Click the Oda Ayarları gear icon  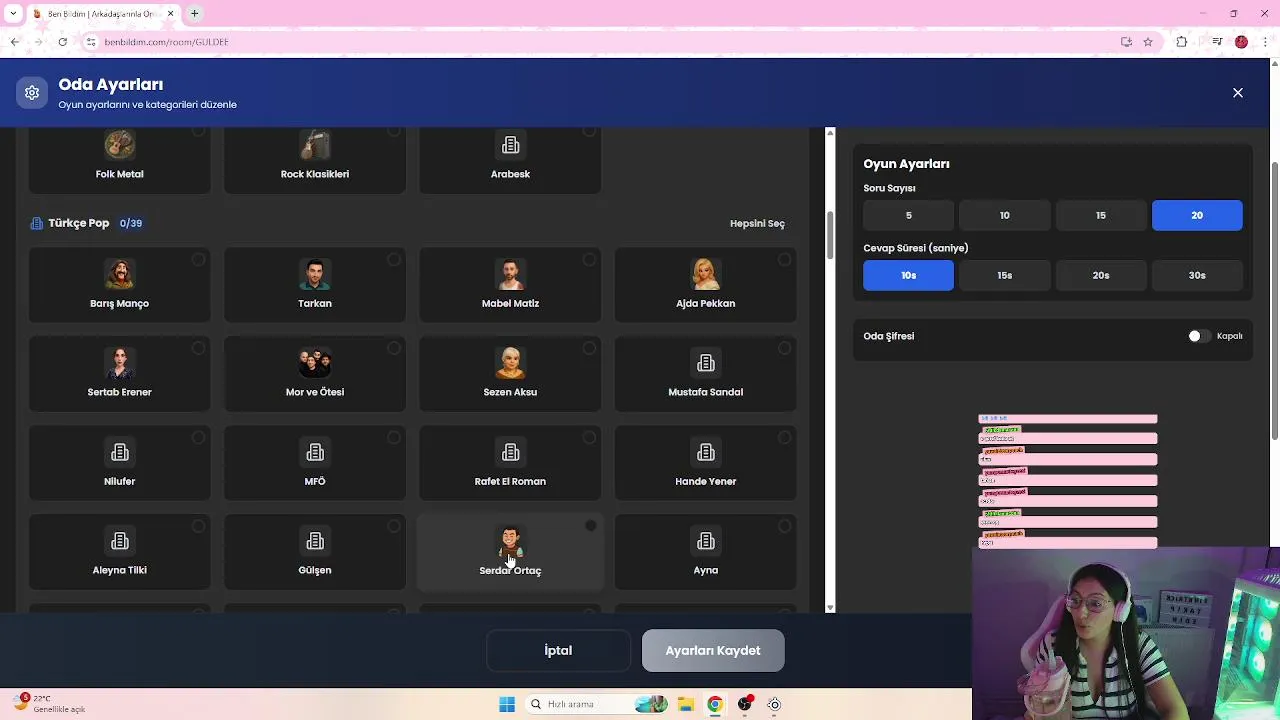[32, 92]
